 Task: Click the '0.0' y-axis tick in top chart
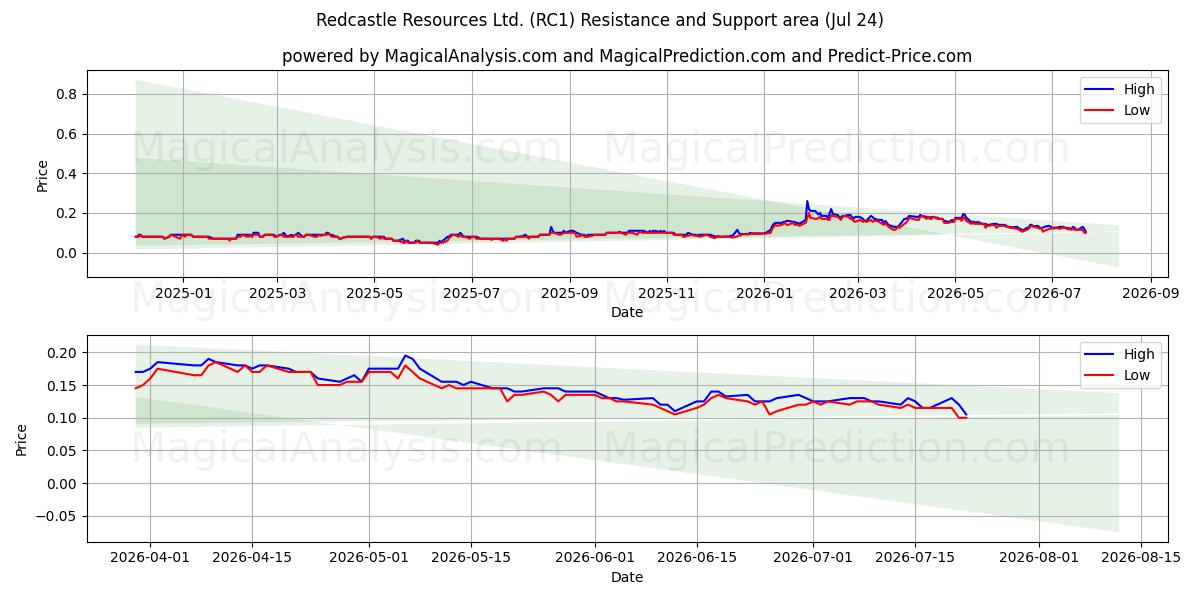(67, 253)
